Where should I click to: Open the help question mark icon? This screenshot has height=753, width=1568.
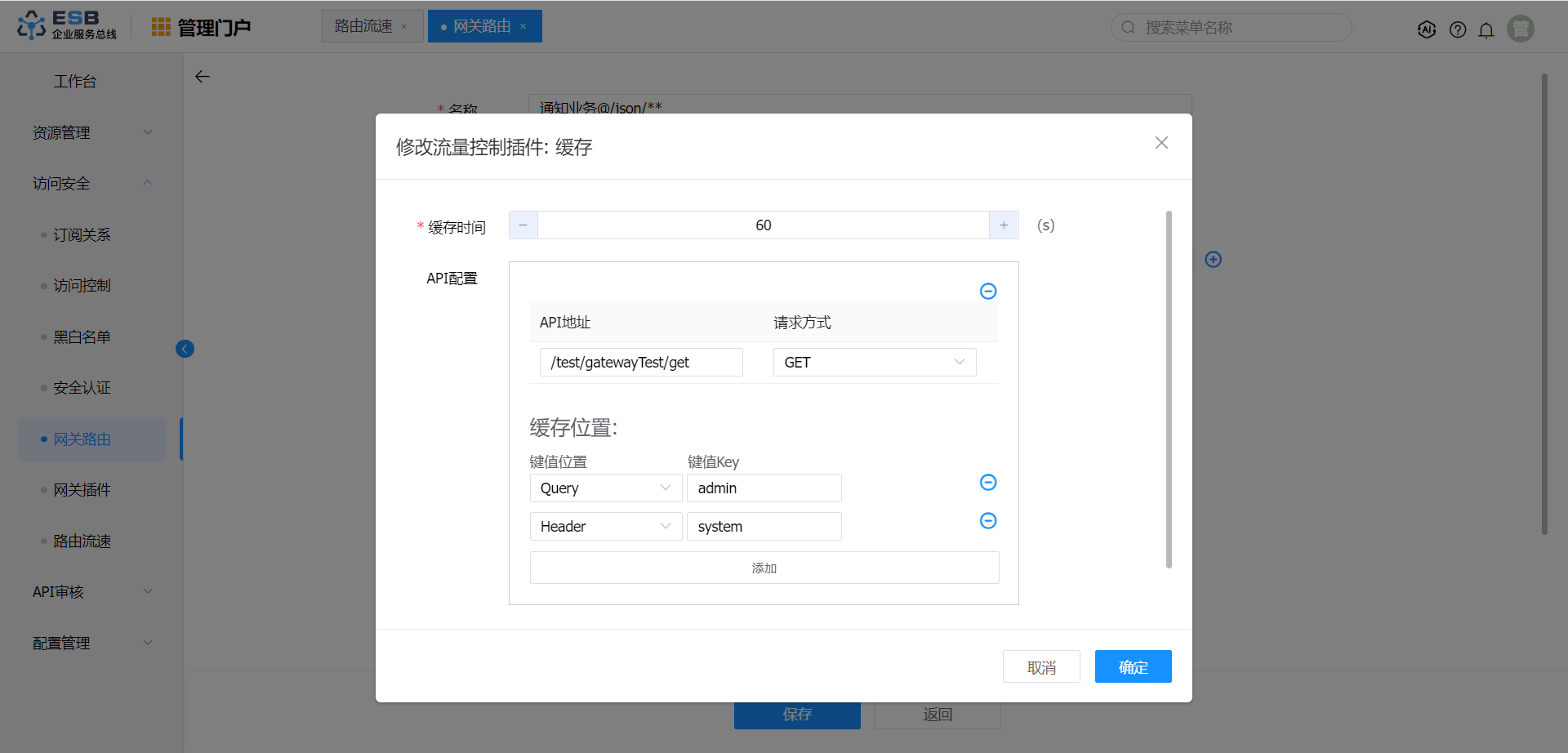[1457, 30]
